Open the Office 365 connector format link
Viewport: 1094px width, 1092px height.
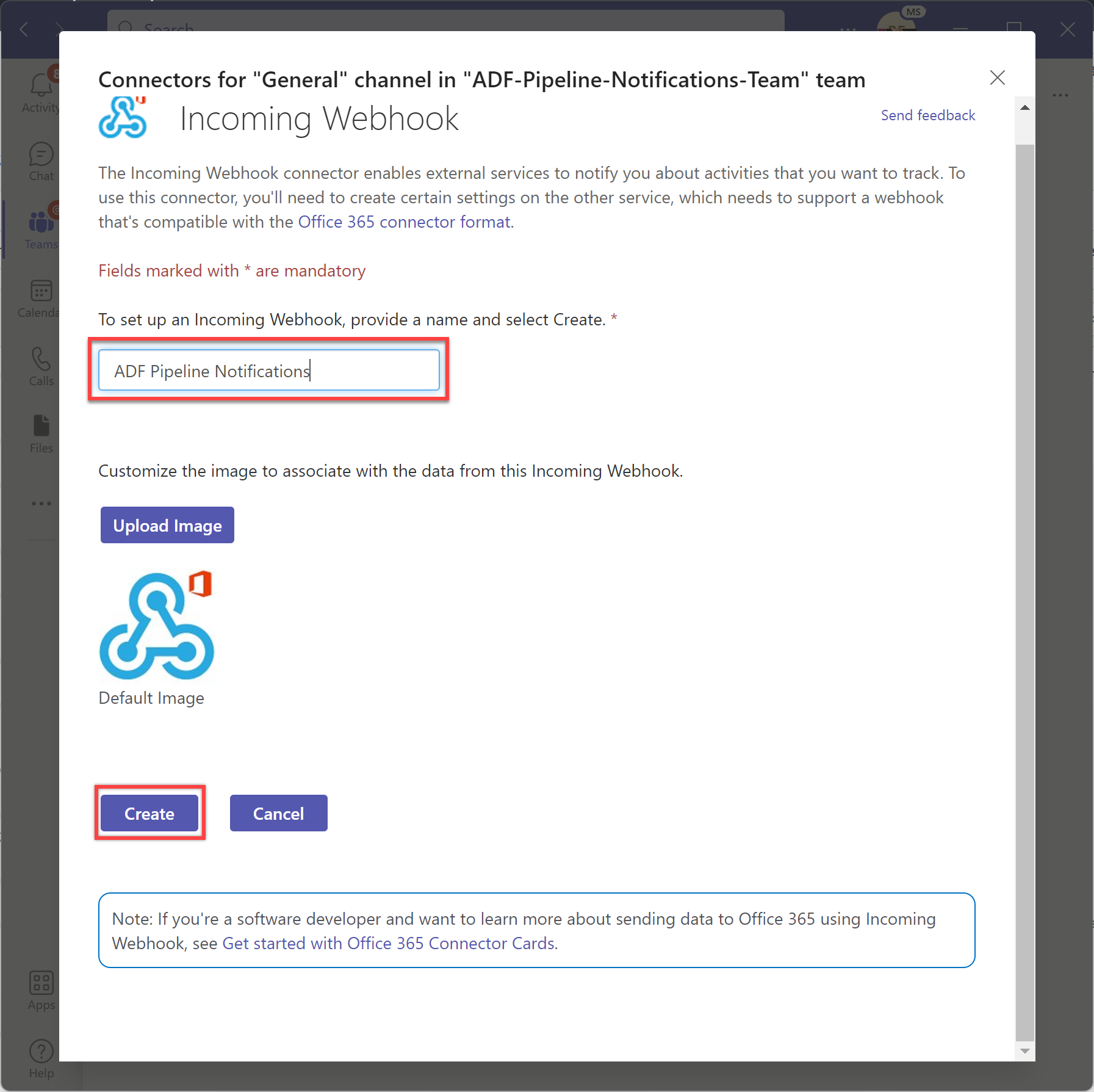click(x=404, y=222)
